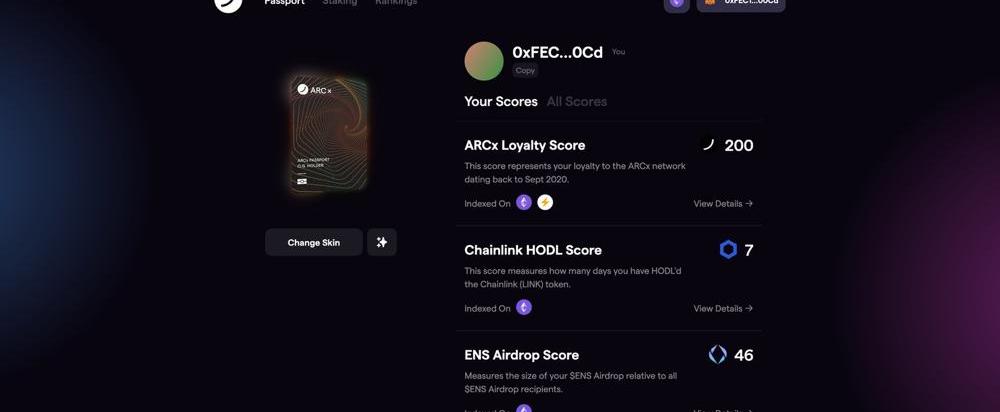Viewport: 1000px width, 412px height.
Task: Open the Passport tab
Action: coord(284,3)
